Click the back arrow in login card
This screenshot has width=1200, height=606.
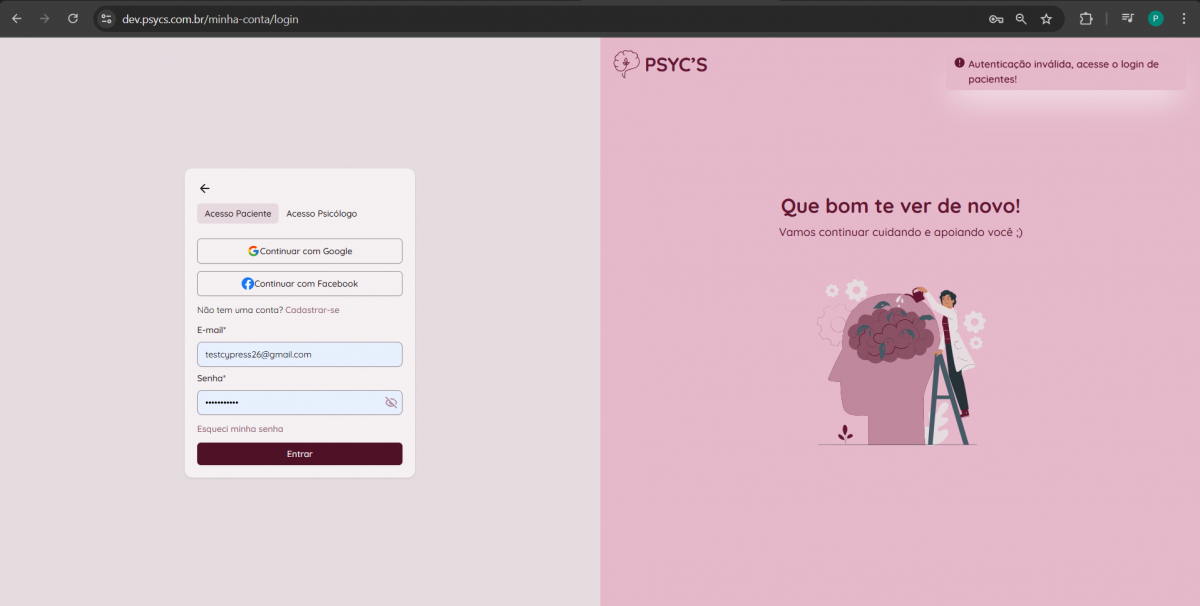point(205,188)
